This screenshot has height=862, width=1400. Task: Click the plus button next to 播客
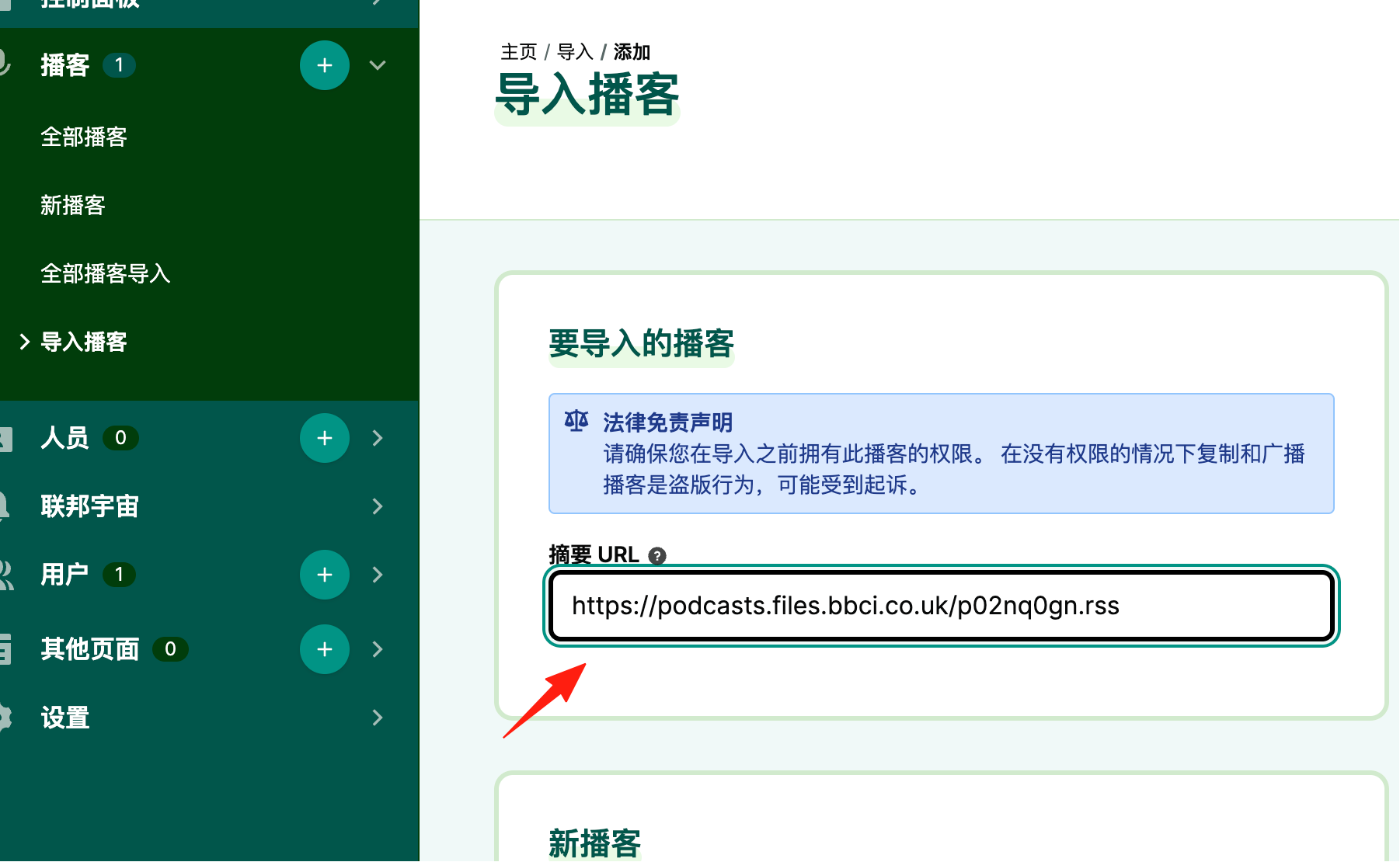325,65
